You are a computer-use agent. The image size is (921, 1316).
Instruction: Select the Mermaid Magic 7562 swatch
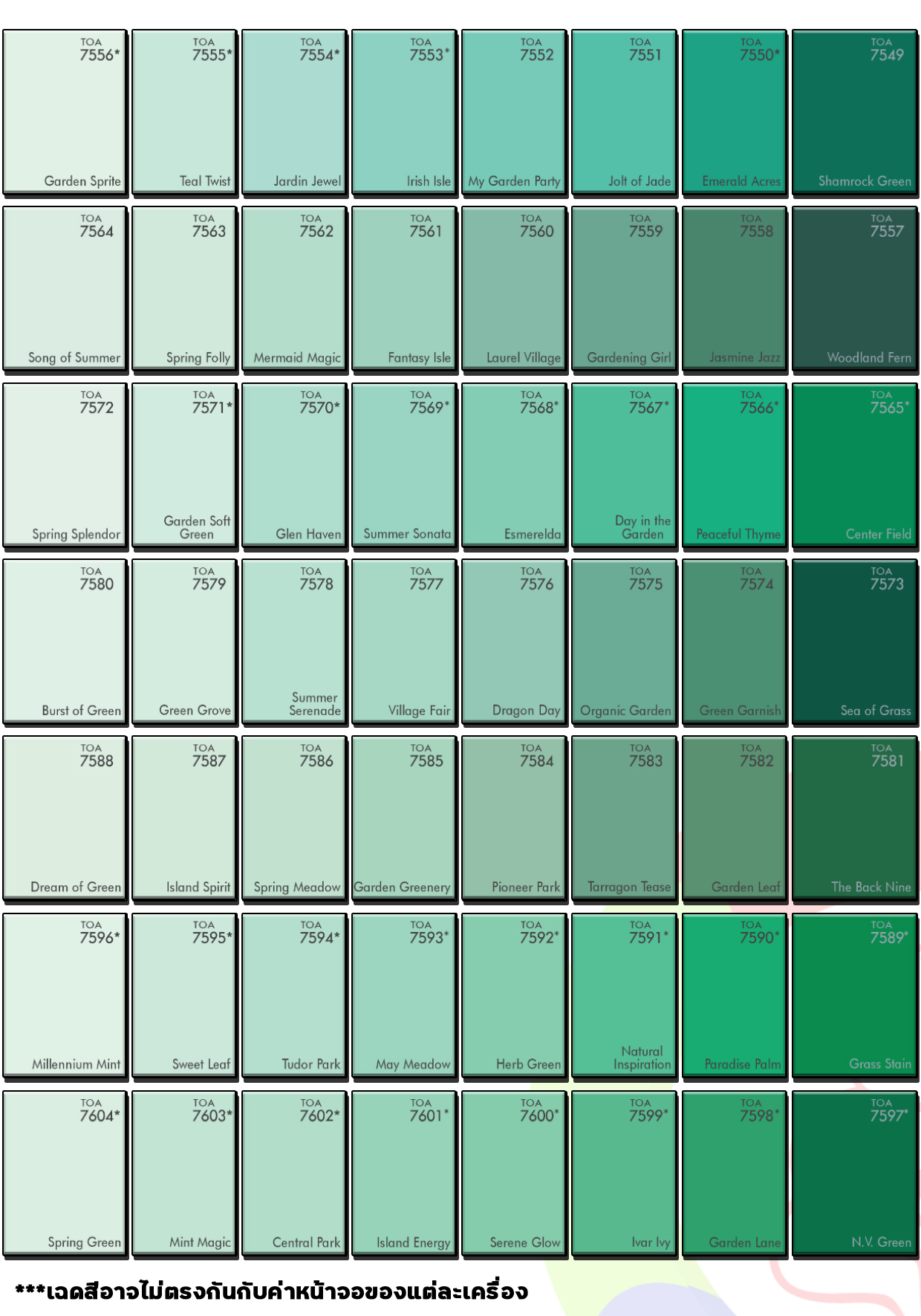click(294, 289)
